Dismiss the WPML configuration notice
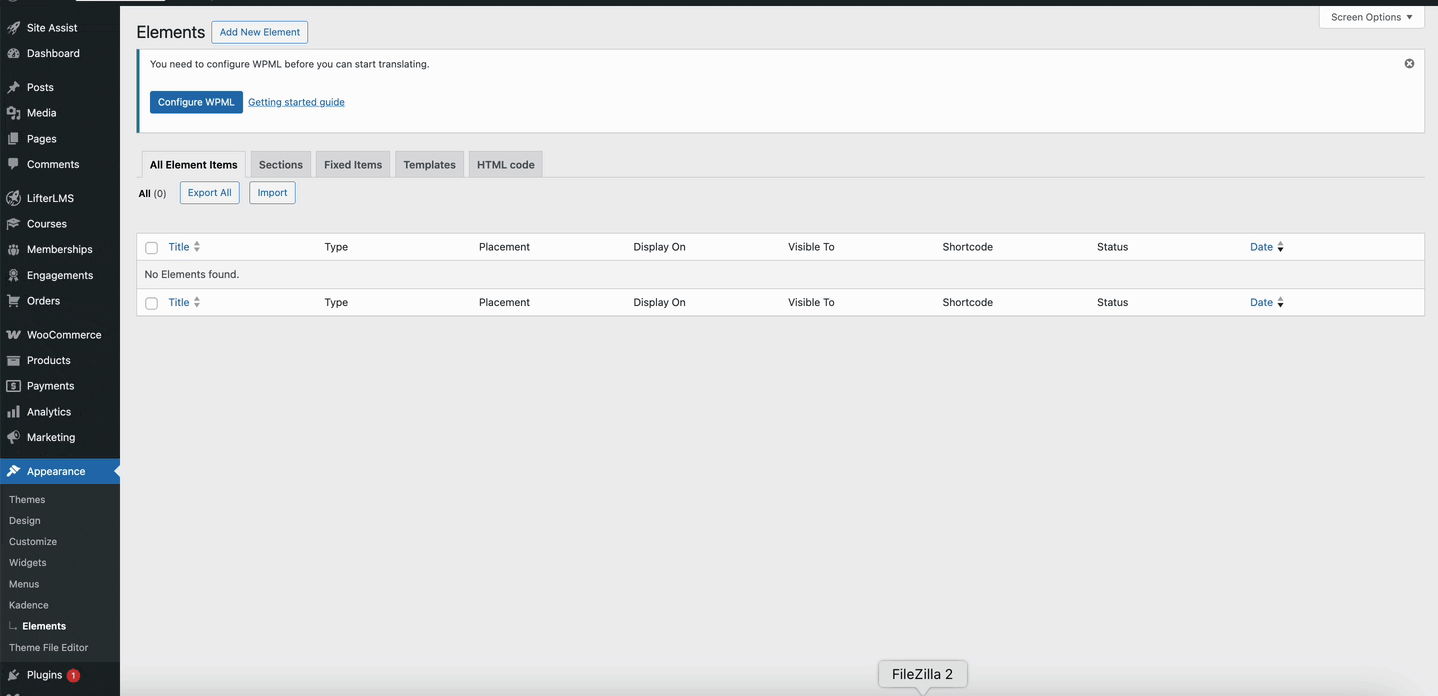The image size is (1438, 696). click(1409, 63)
